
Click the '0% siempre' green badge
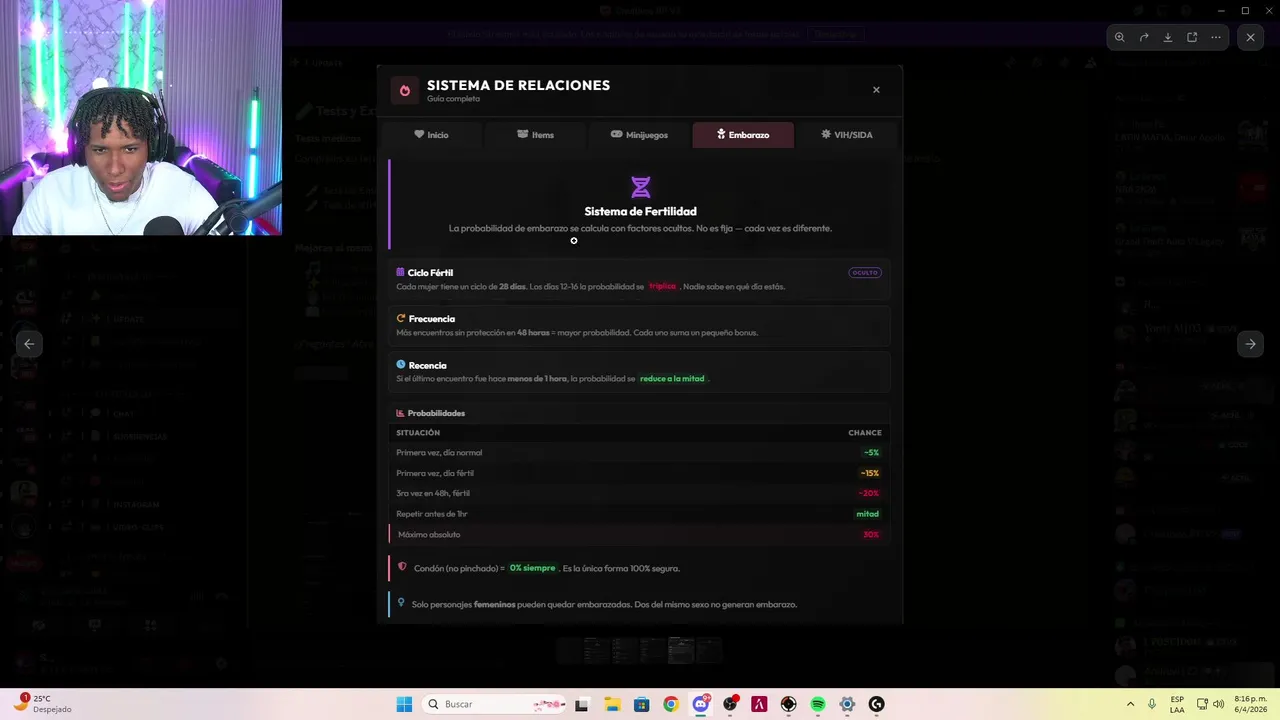(532, 568)
